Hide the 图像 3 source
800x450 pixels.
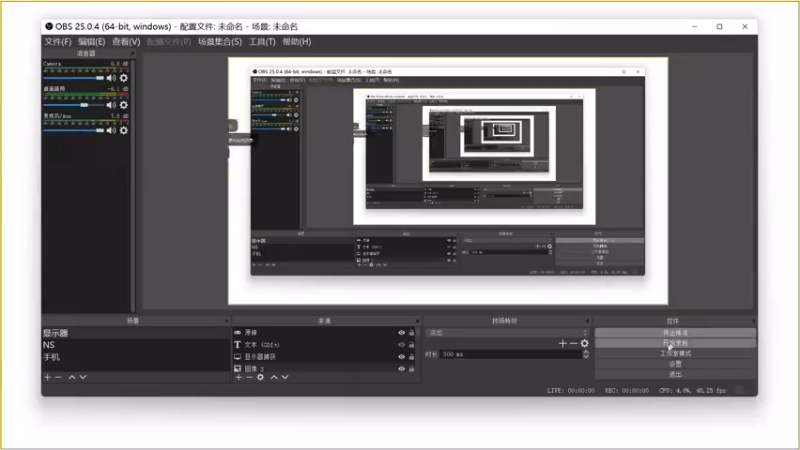[x=402, y=368]
